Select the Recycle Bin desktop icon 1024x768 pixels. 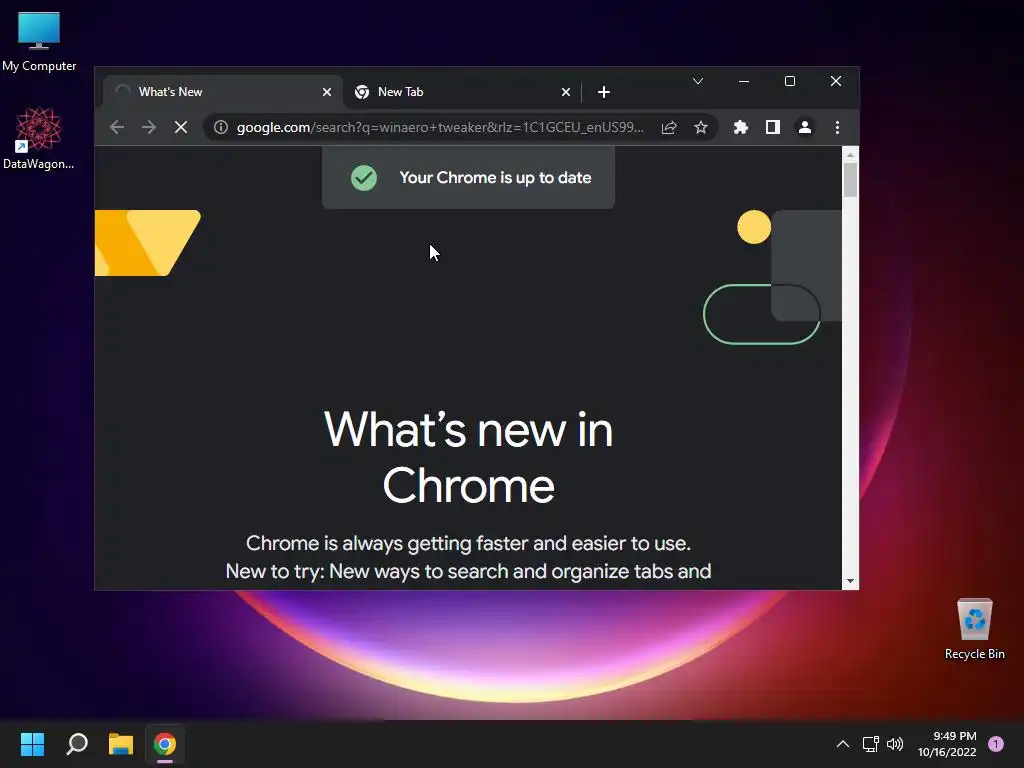tap(974, 629)
